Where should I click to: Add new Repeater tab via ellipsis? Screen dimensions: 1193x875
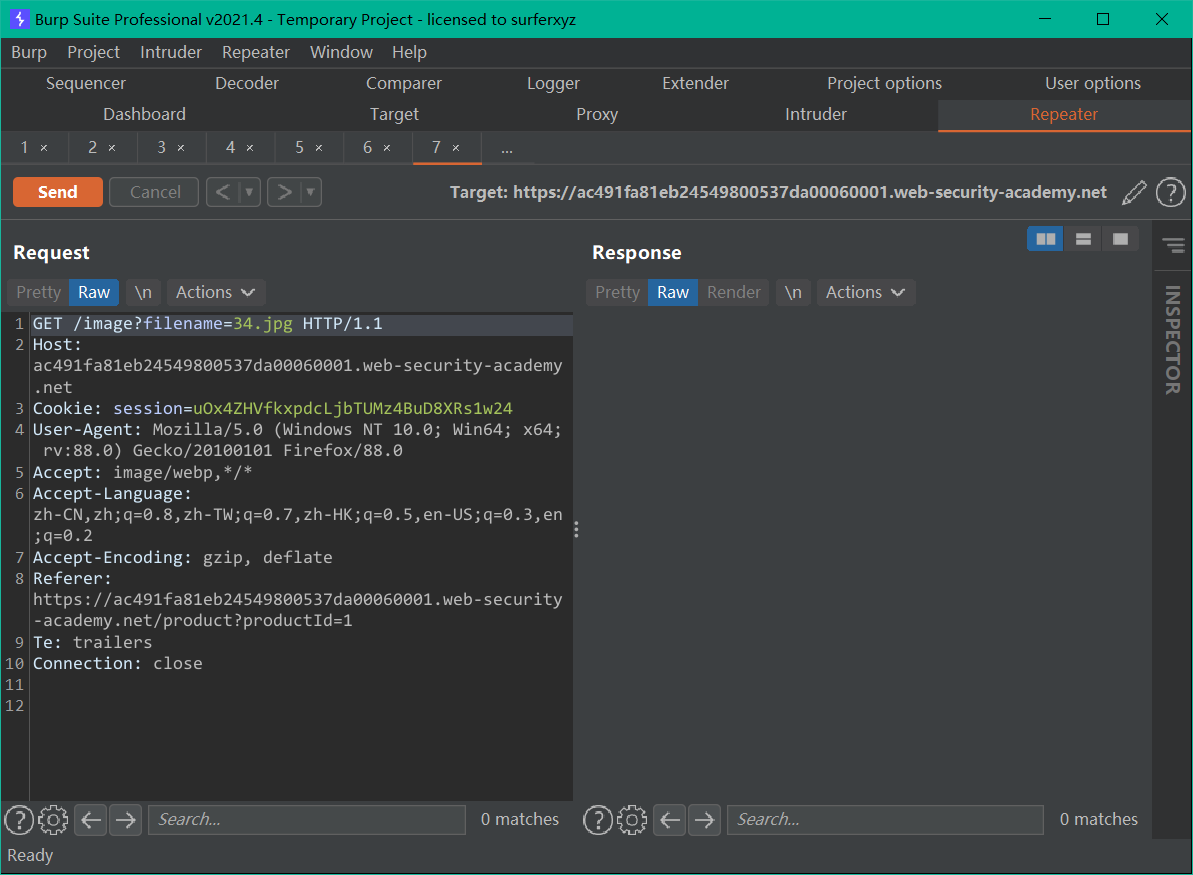tap(507, 148)
